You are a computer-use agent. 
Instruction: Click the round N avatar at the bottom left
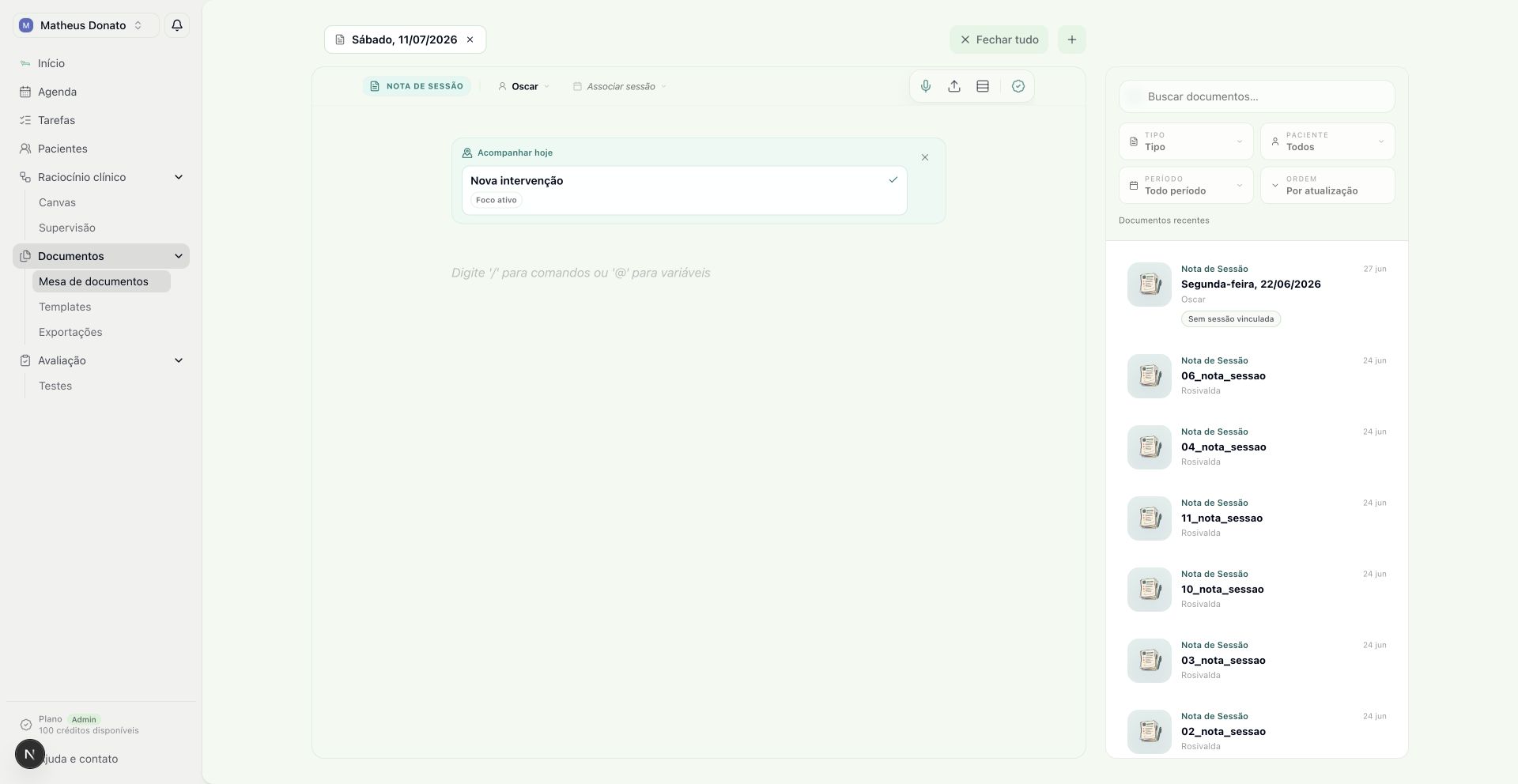30,755
